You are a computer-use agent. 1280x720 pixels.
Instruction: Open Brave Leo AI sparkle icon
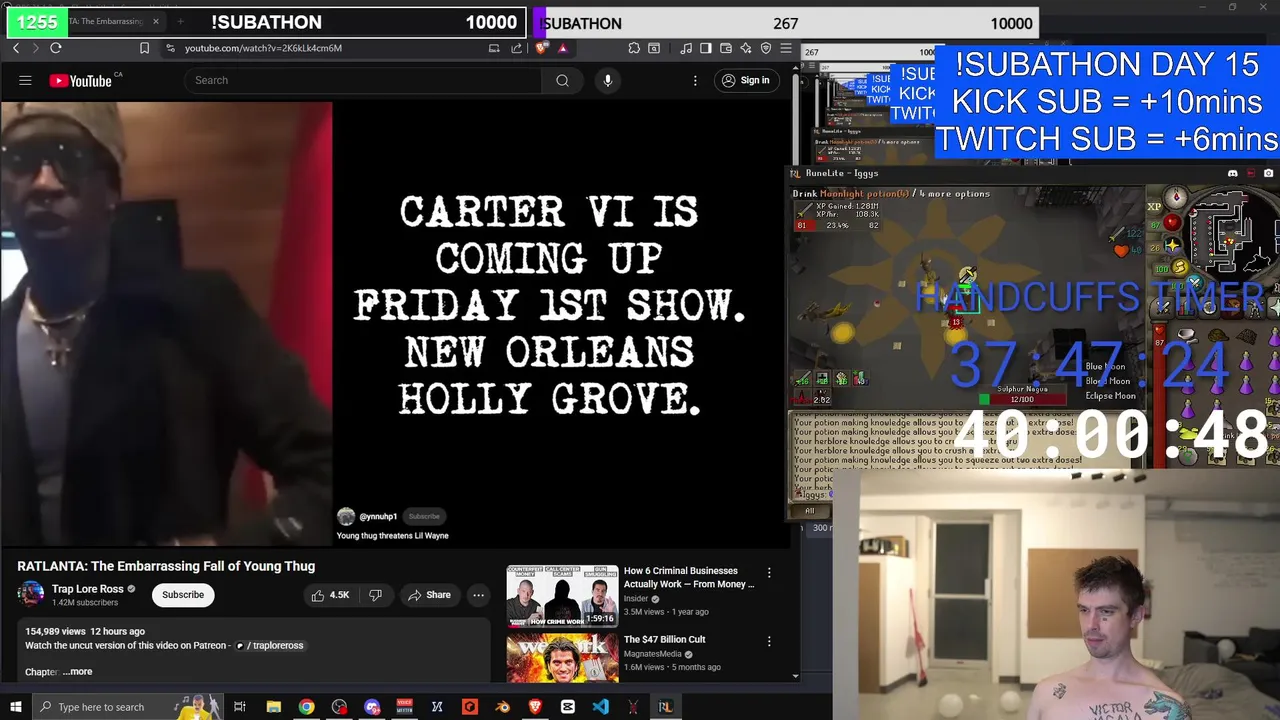[746, 48]
